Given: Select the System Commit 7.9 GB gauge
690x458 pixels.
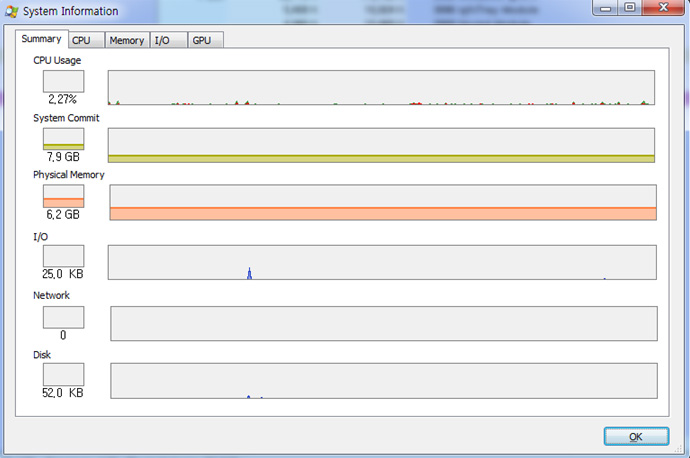Looking at the screenshot, I should click(63, 138).
